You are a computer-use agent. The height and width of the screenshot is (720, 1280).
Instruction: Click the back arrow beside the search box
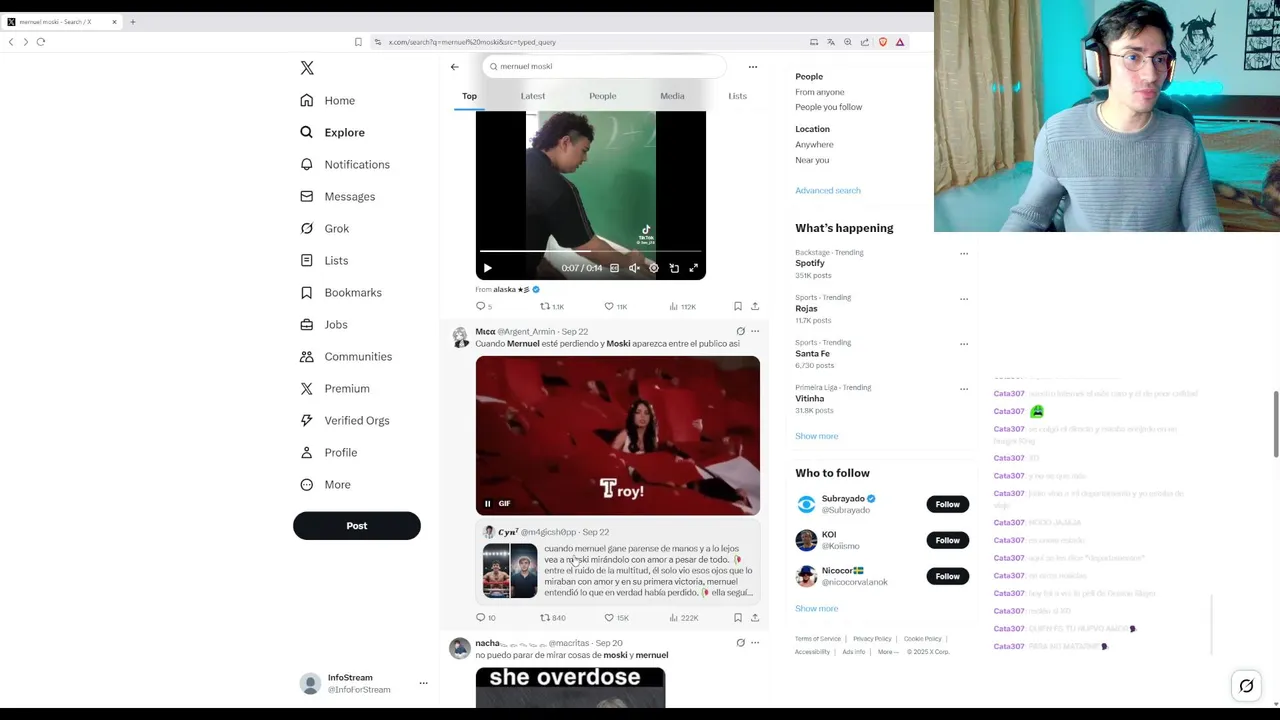point(454,67)
